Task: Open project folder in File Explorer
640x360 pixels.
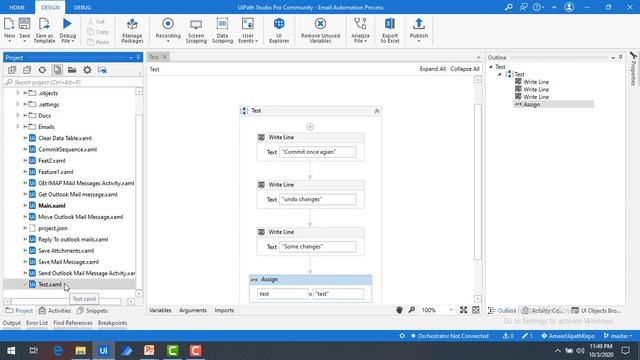Action: click(72, 70)
